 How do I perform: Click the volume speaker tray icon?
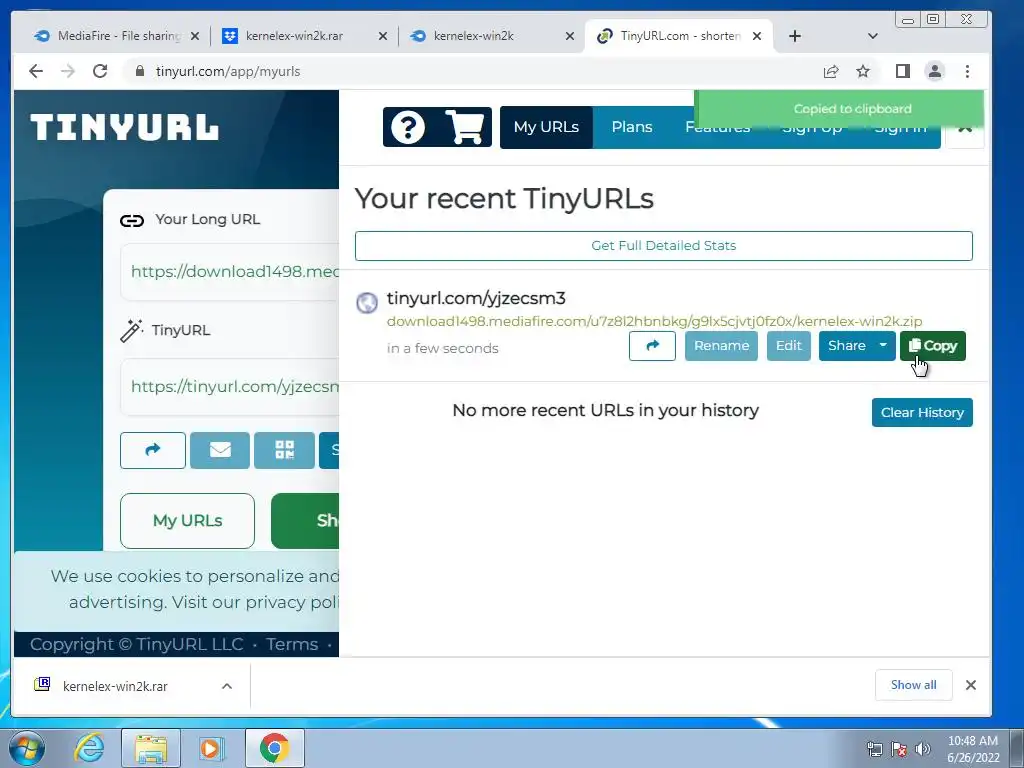coord(923,749)
